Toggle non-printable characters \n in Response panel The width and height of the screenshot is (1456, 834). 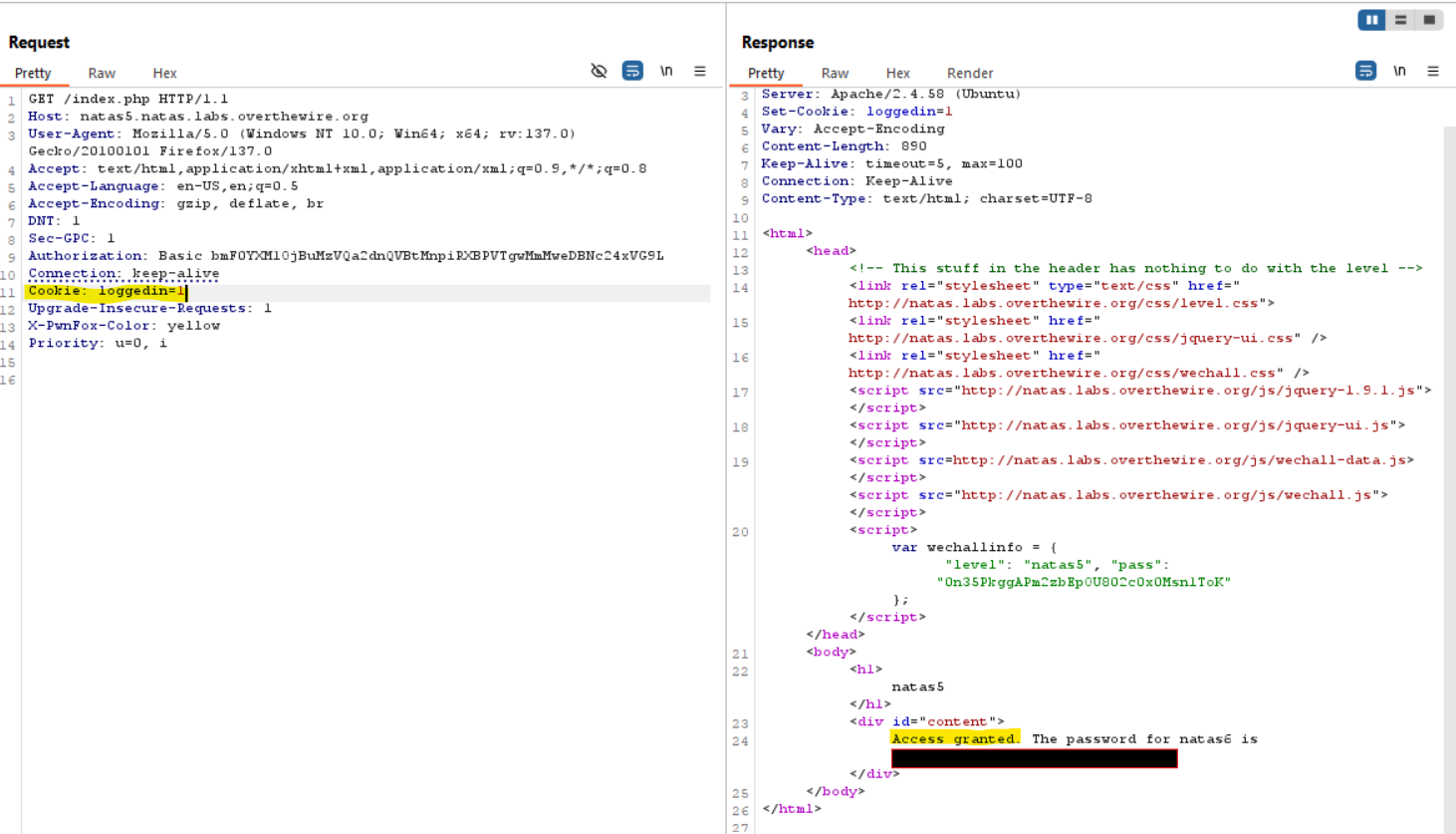pyautogui.click(x=1399, y=71)
